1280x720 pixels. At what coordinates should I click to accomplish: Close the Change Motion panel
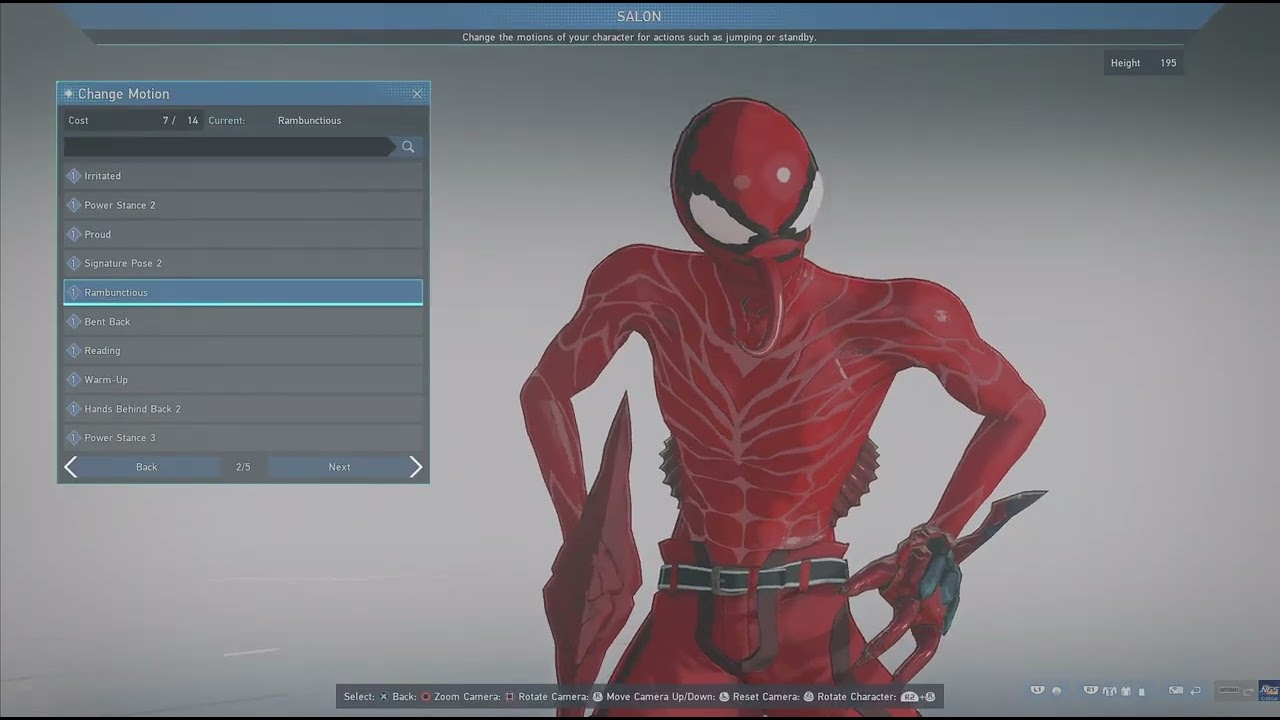[417, 94]
